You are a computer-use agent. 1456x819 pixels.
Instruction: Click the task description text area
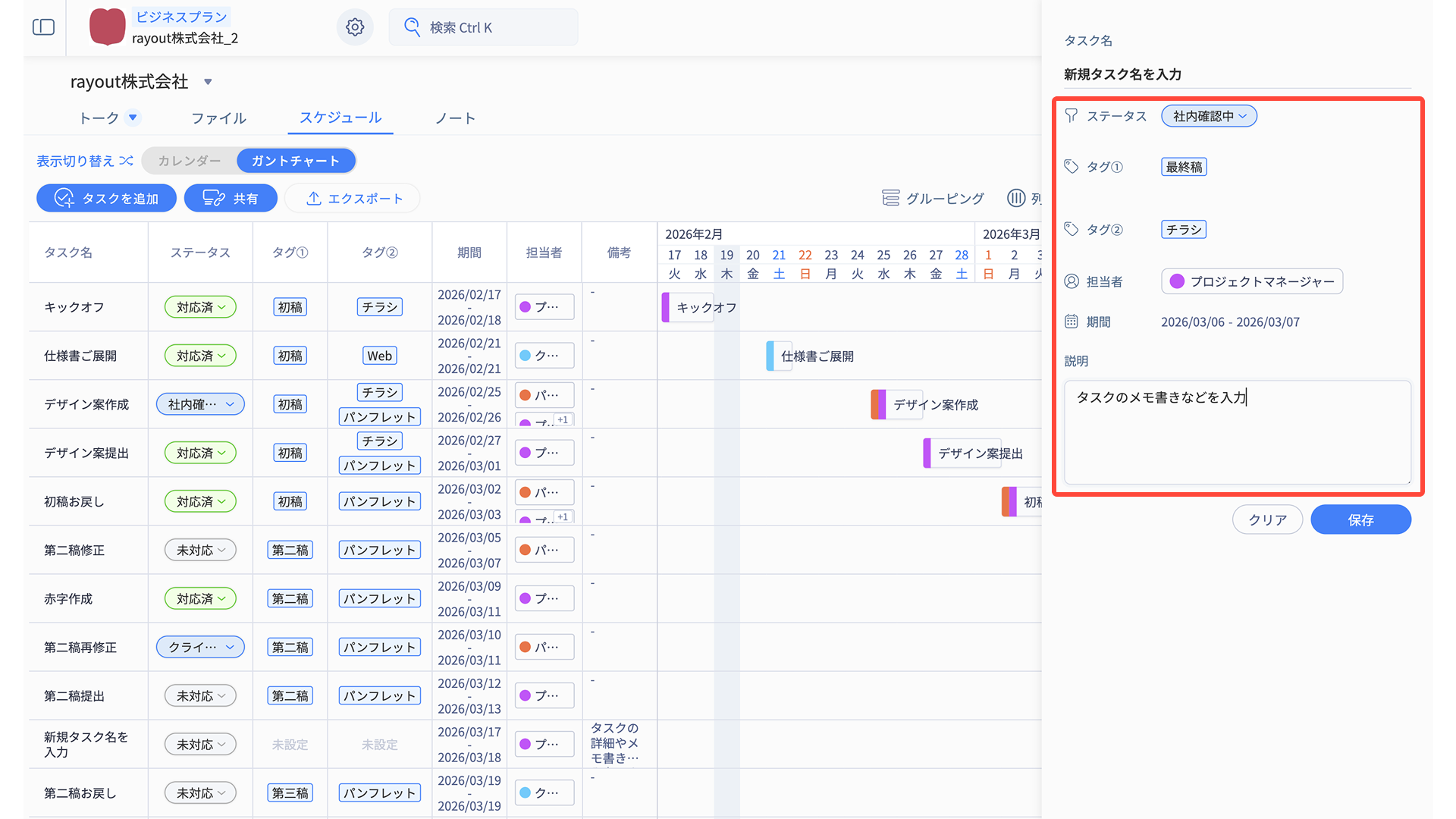pyautogui.click(x=1237, y=432)
